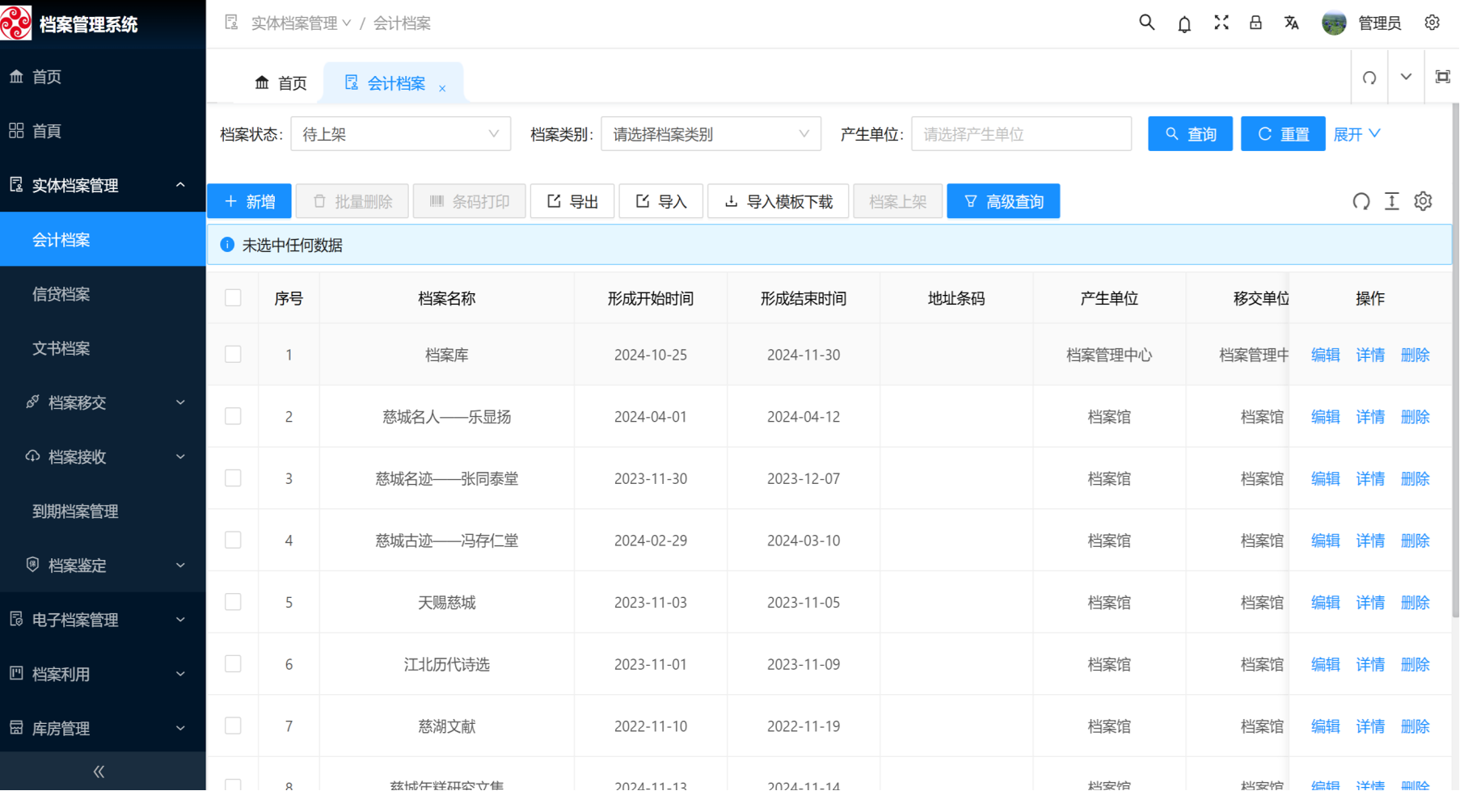Click the 产生单位 input field

[x=1020, y=134]
